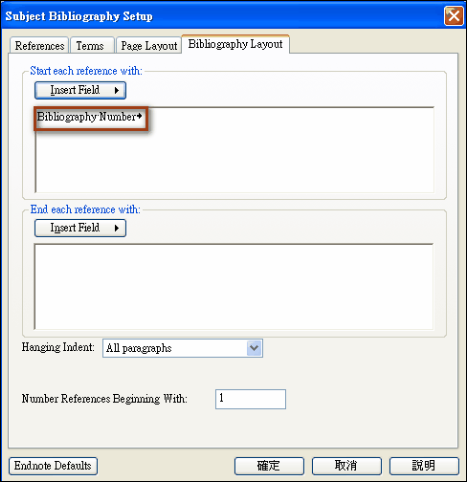Image resolution: width=467 pixels, height=482 pixels.
Task: Confirm with the 確定 button
Action: tap(269, 466)
